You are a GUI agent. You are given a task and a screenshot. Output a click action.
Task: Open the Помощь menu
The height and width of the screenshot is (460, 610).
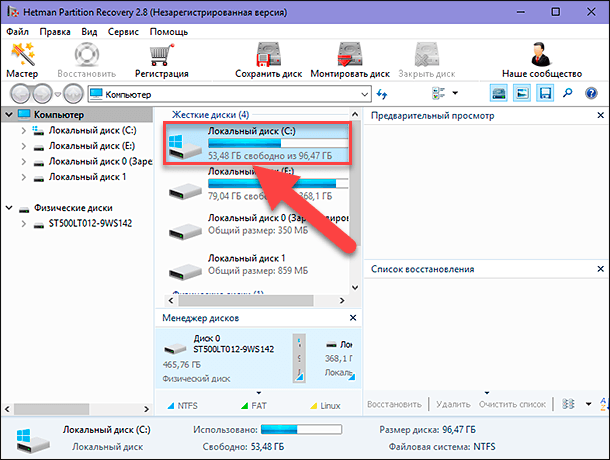tap(169, 32)
